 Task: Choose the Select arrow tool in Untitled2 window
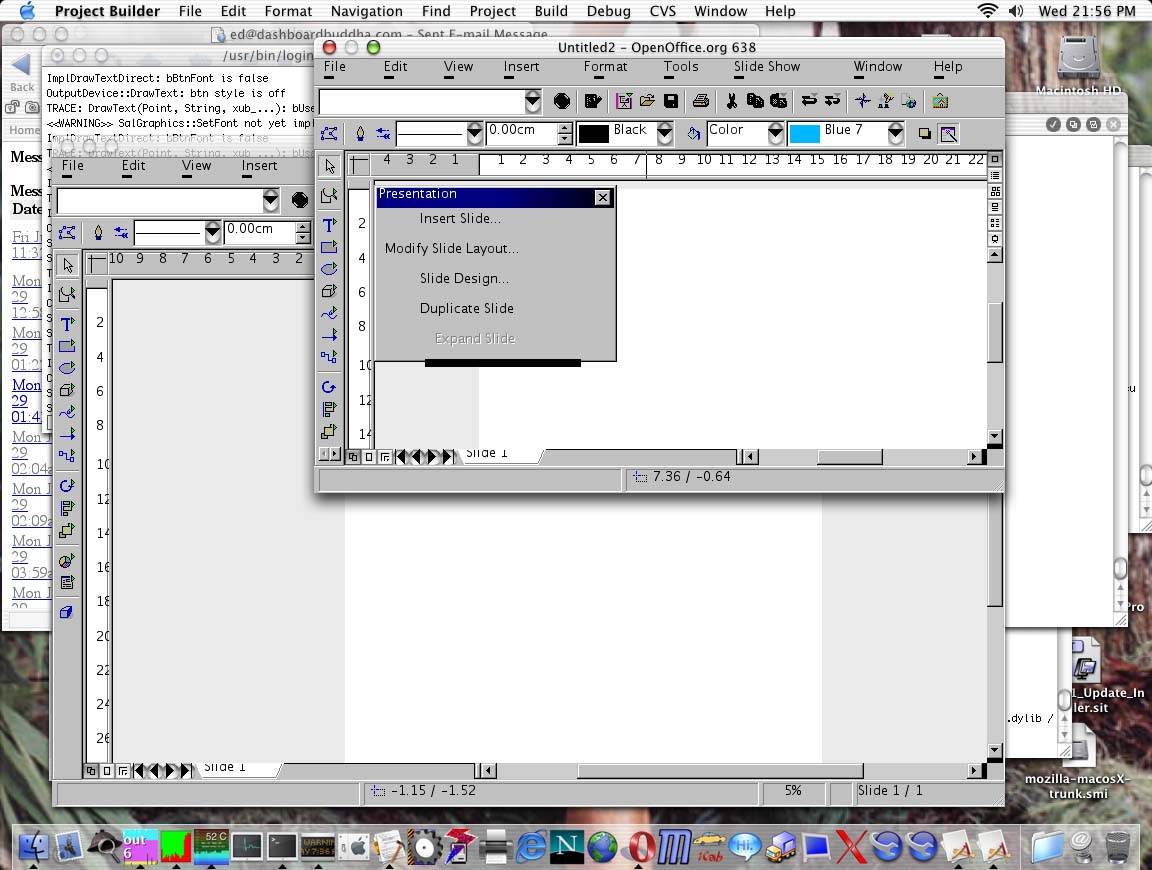pos(329,167)
